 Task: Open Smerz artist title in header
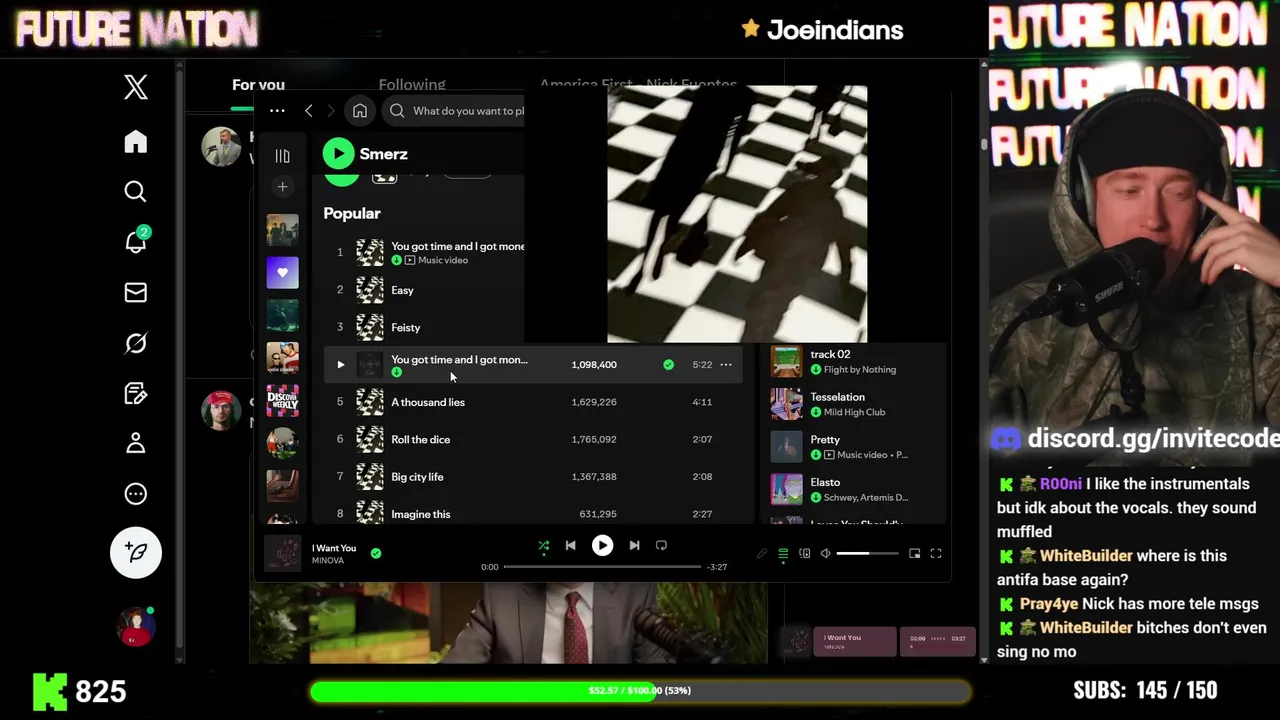pyautogui.click(x=383, y=154)
